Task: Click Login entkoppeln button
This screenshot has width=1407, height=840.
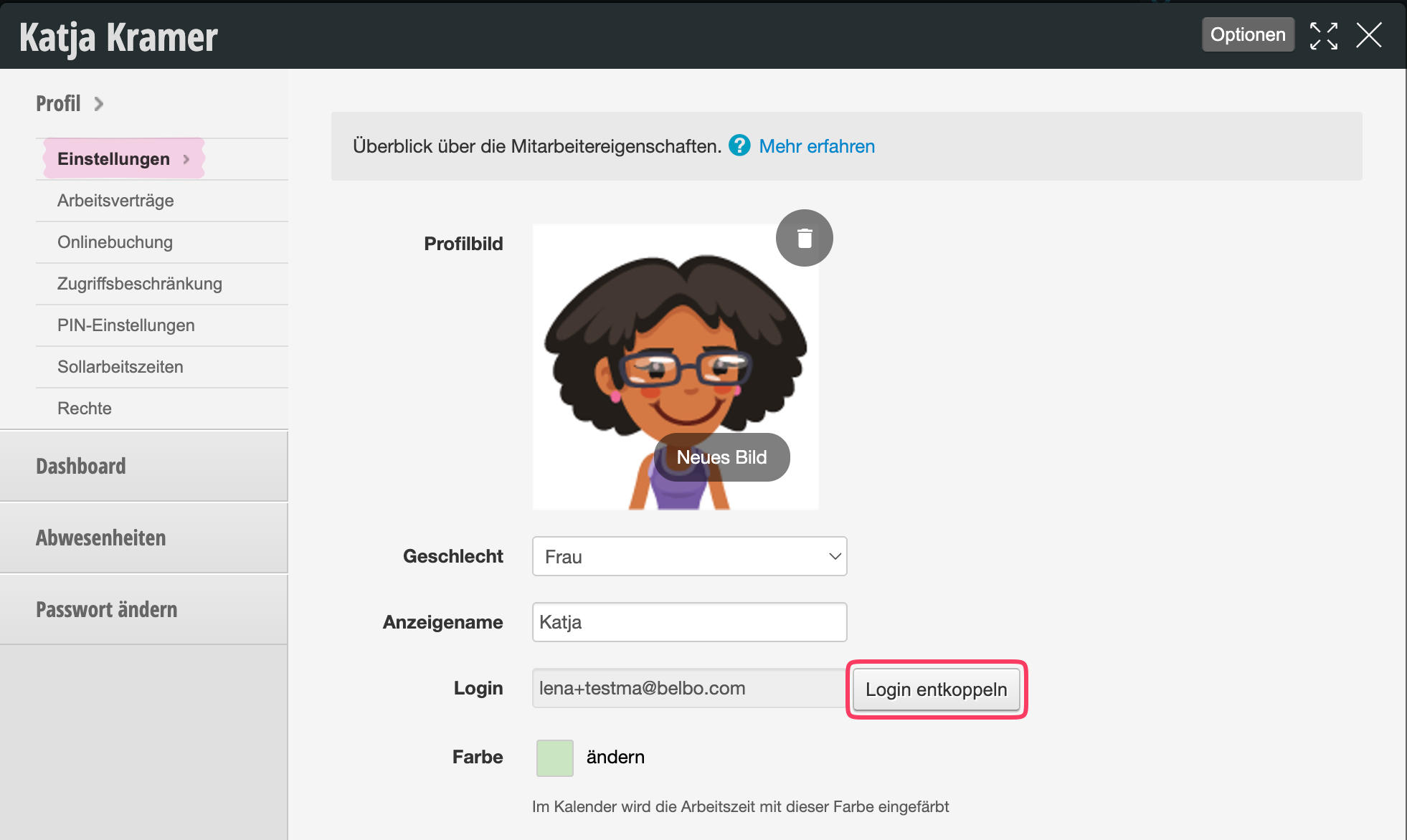Action: point(936,689)
